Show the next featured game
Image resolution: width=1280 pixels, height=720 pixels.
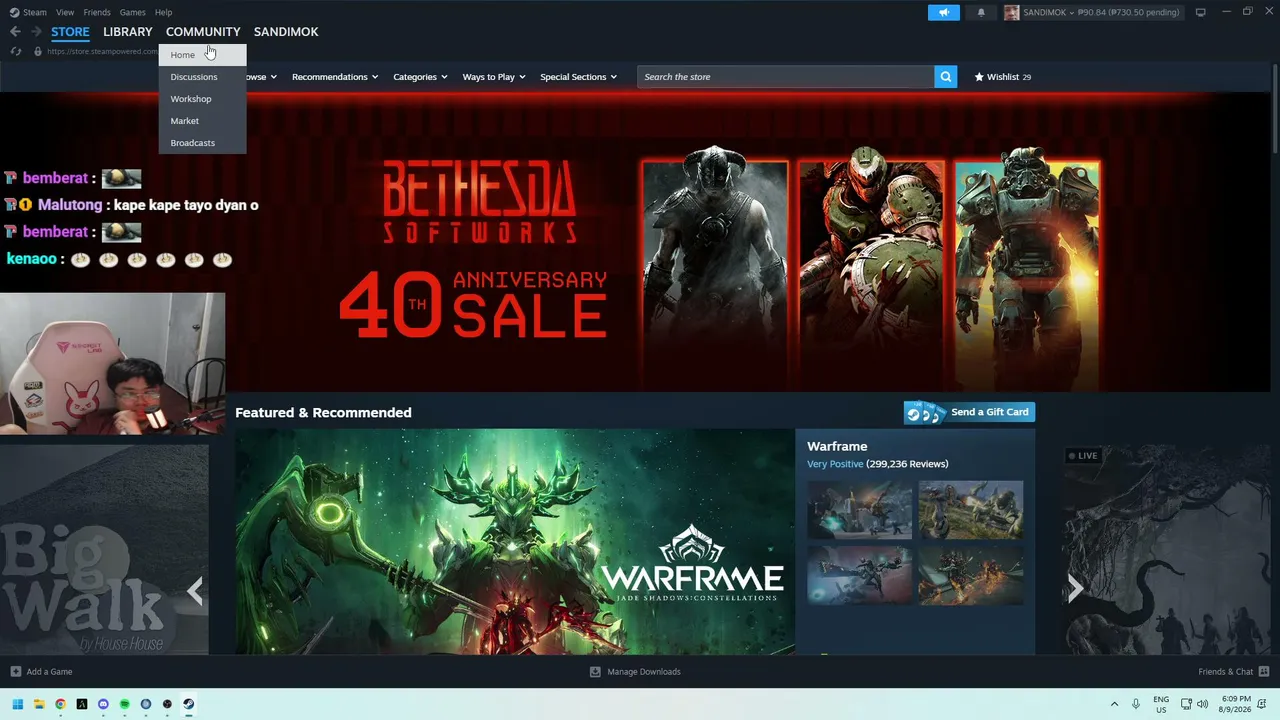[x=1075, y=589]
